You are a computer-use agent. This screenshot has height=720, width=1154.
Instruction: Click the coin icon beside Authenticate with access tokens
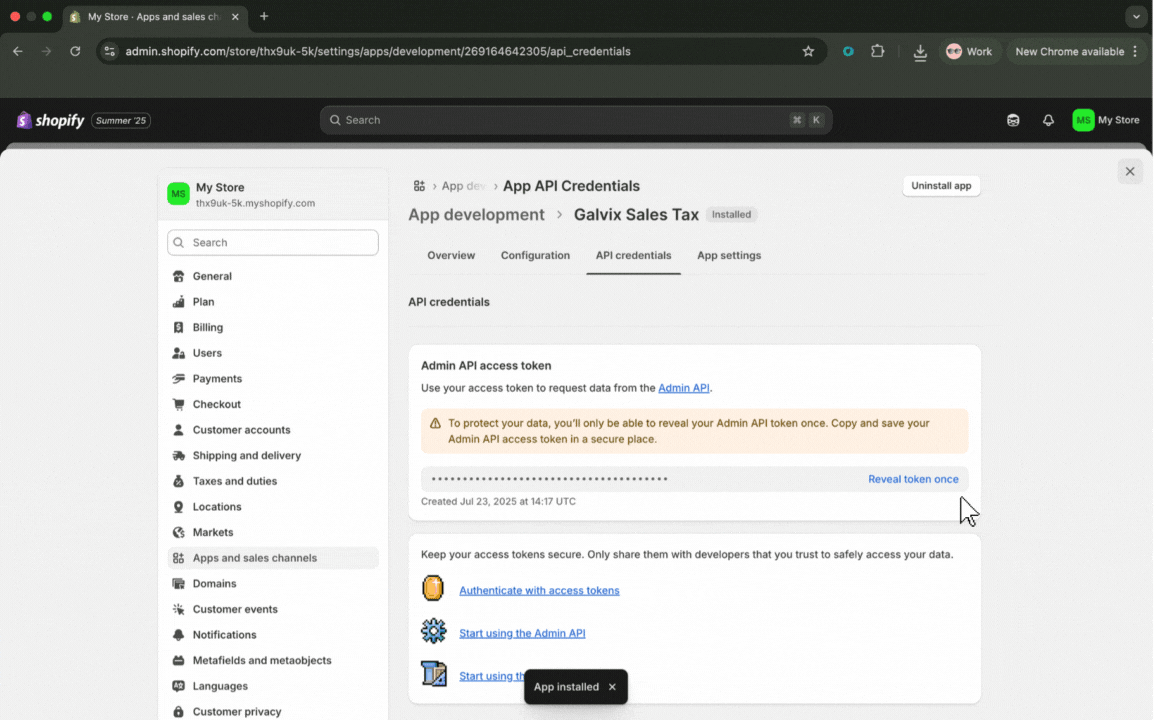(x=433, y=589)
